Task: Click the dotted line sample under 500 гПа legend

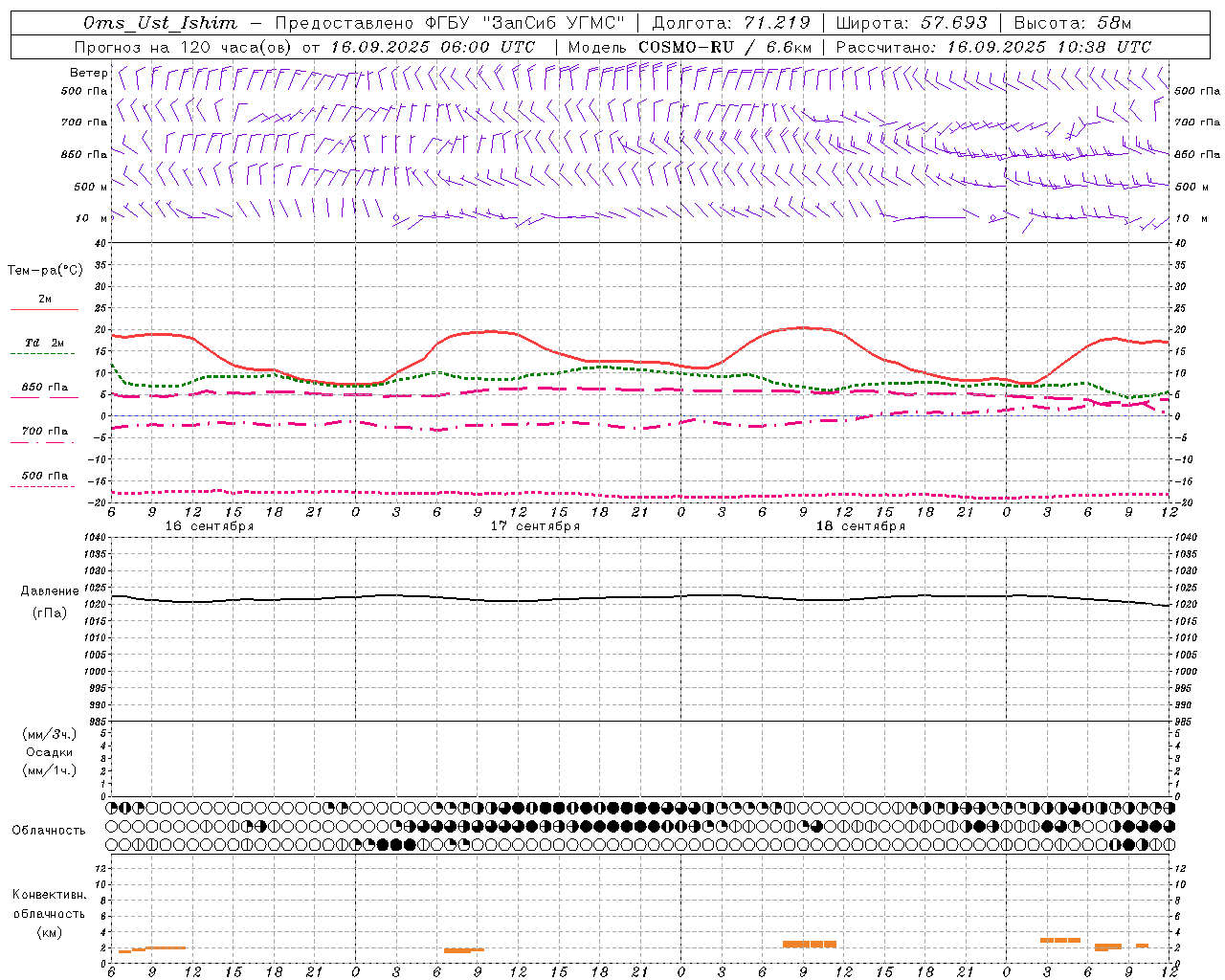Action: click(x=42, y=486)
